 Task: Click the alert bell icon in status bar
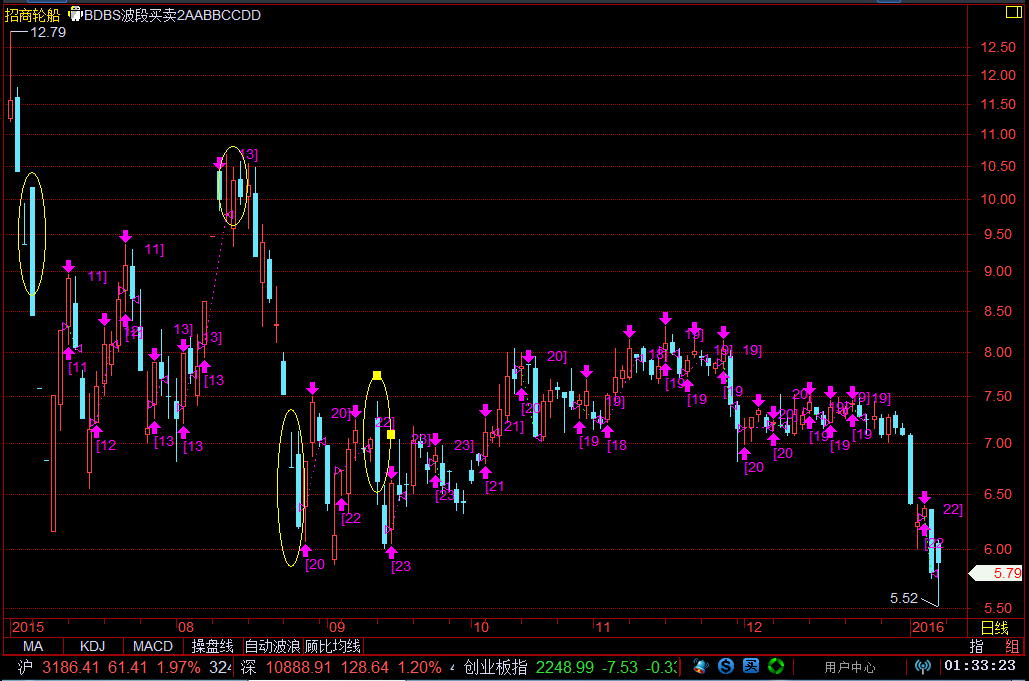(x=700, y=666)
